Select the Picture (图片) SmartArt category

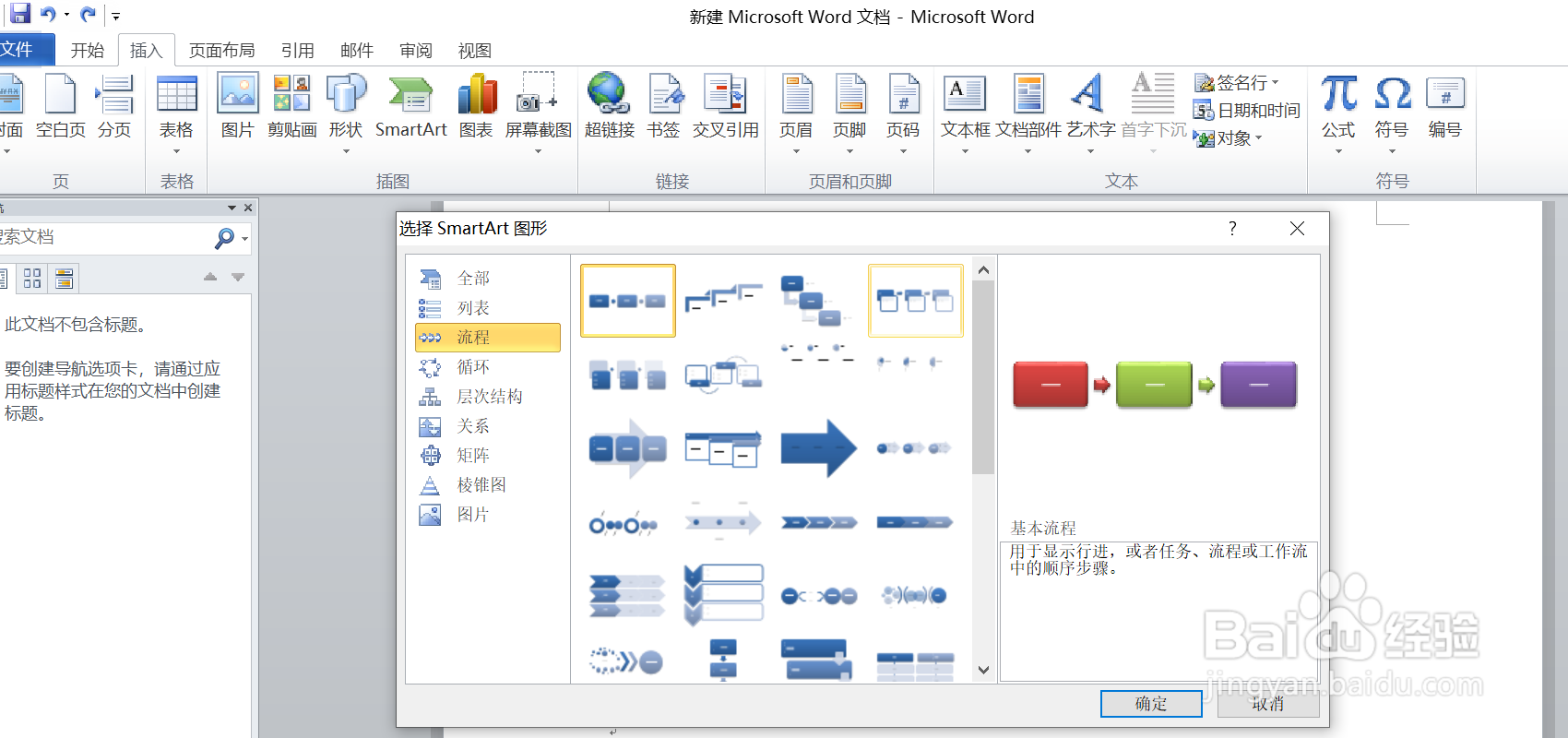[488, 515]
